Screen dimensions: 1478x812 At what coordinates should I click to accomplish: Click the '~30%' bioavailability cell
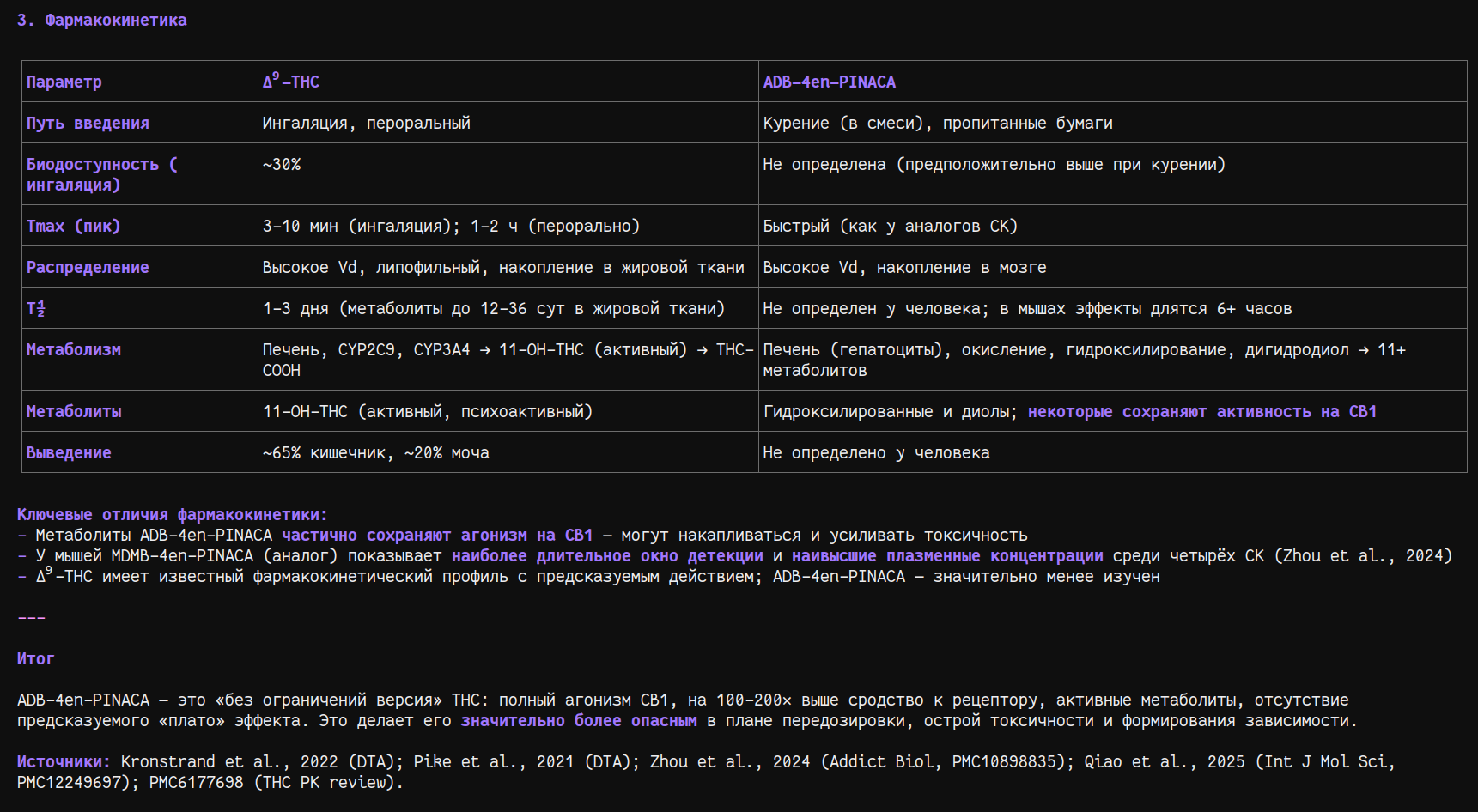tap(282, 165)
